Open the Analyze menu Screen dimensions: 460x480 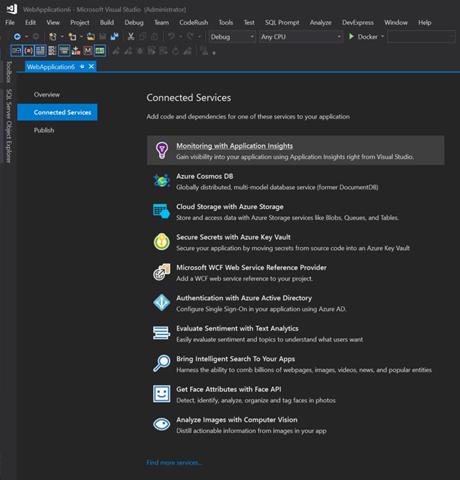(321, 22)
